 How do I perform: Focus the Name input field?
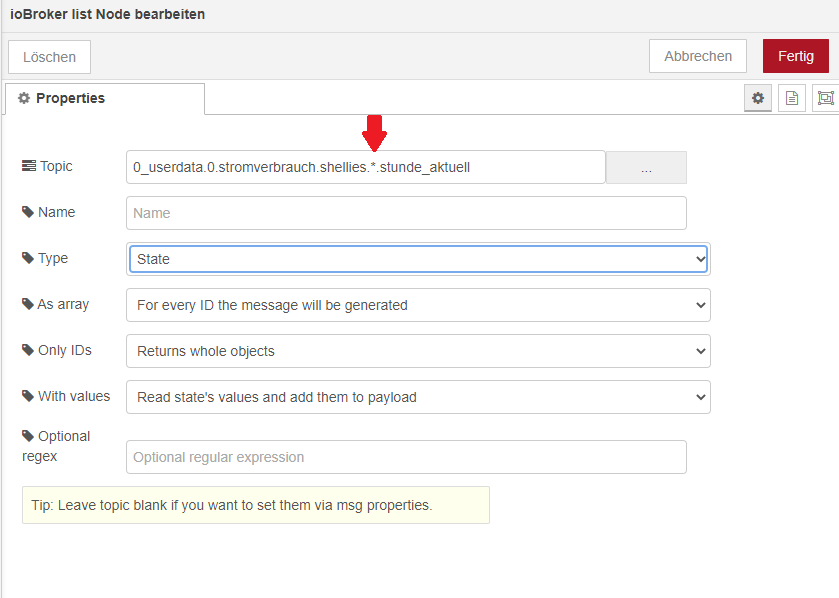pos(406,213)
